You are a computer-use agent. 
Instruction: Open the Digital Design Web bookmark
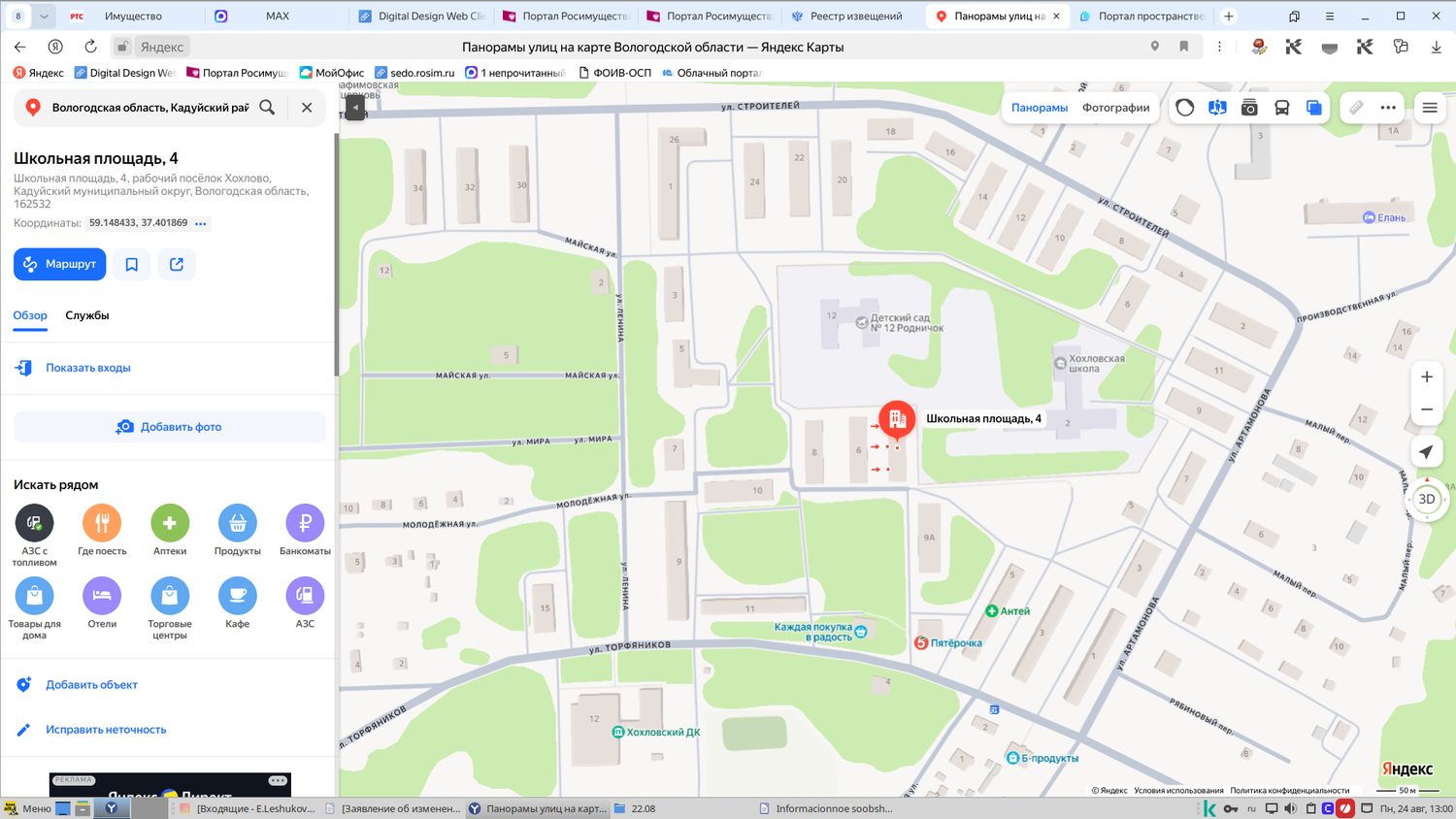[125, 73]
